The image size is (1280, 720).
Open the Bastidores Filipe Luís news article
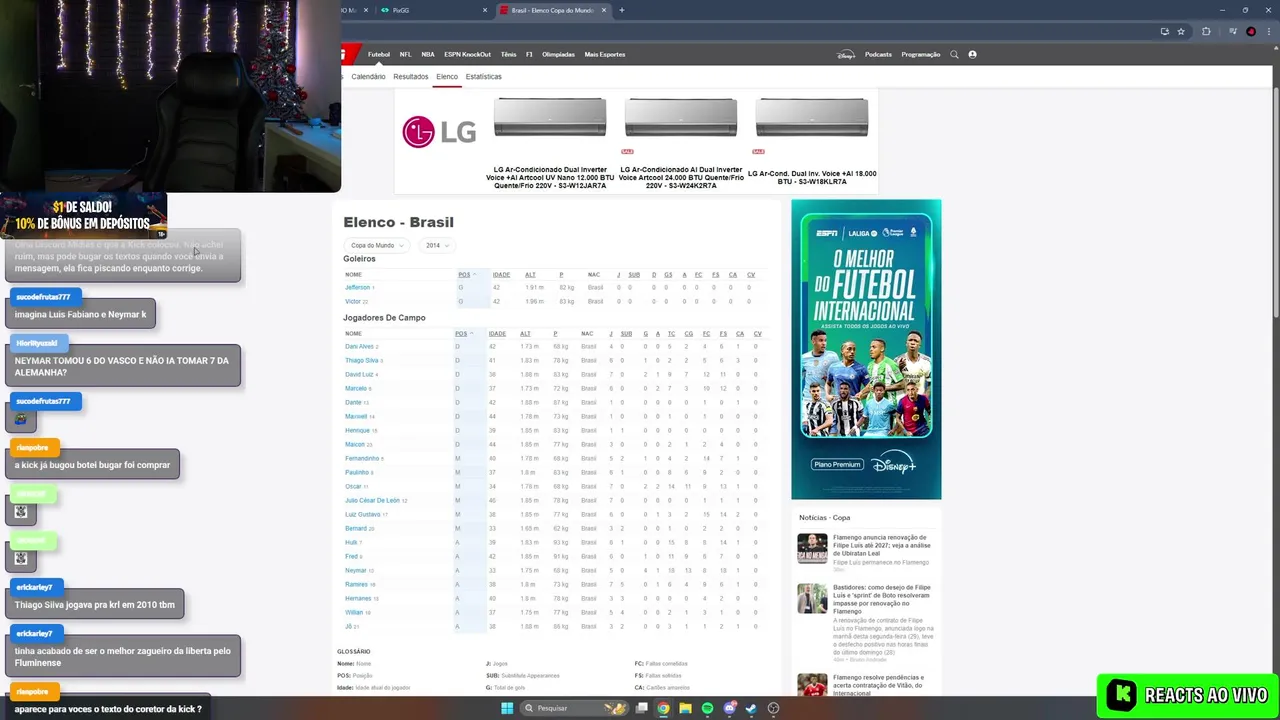(881, 599)
